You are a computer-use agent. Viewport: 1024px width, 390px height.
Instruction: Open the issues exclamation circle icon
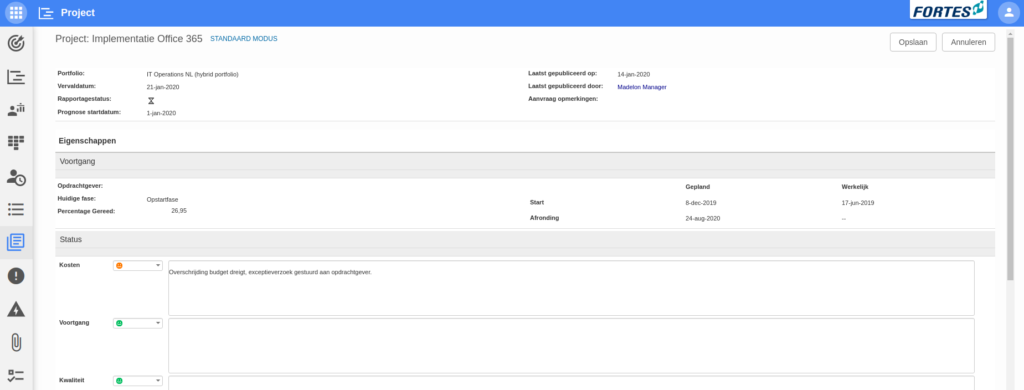(16, 276)
